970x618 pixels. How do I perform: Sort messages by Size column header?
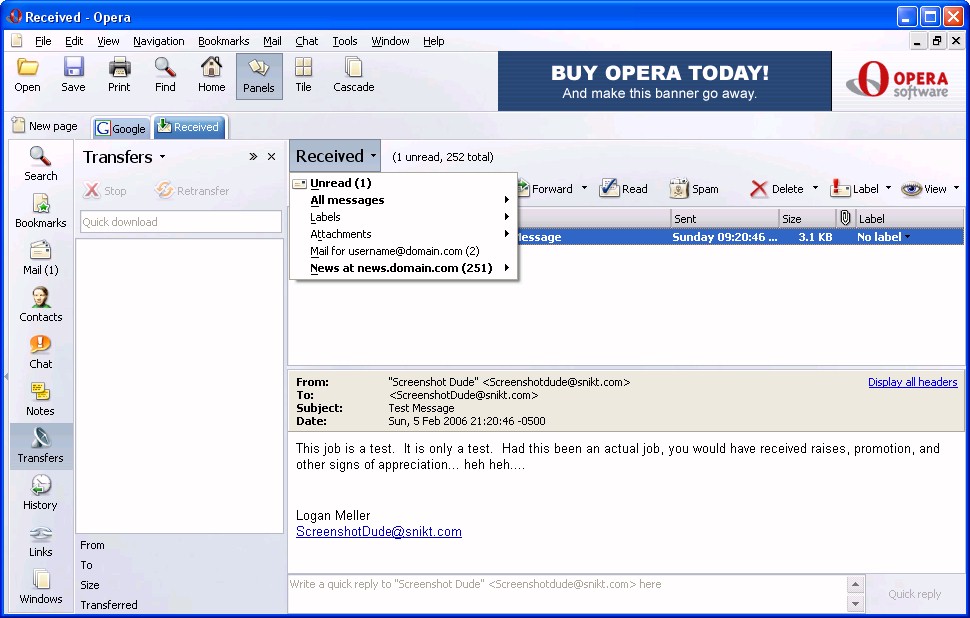point(807,218)
